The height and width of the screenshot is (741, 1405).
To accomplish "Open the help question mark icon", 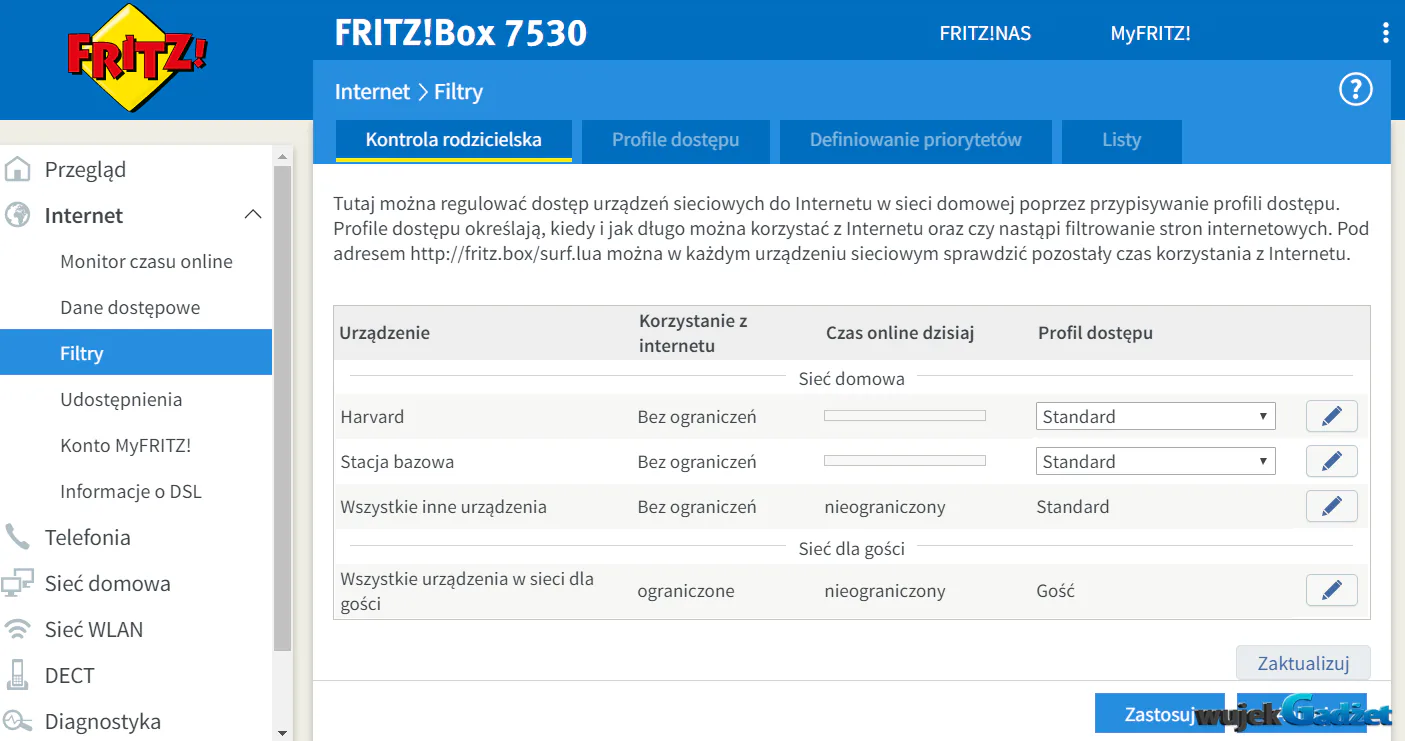I will coord(1355,90).
